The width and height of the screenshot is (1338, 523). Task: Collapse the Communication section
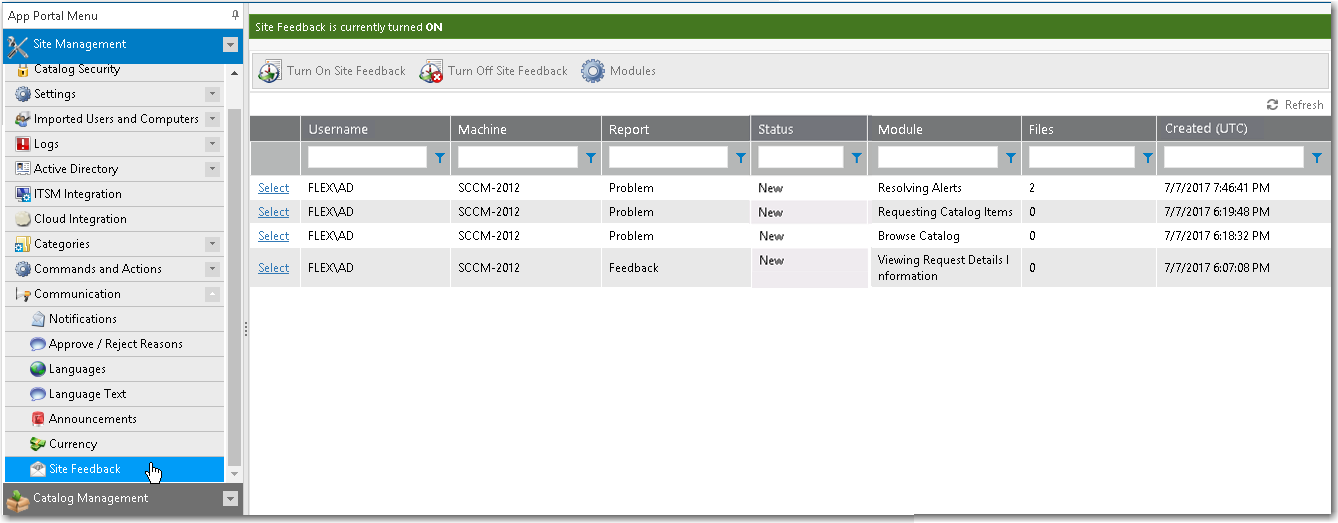coord(212,294)
